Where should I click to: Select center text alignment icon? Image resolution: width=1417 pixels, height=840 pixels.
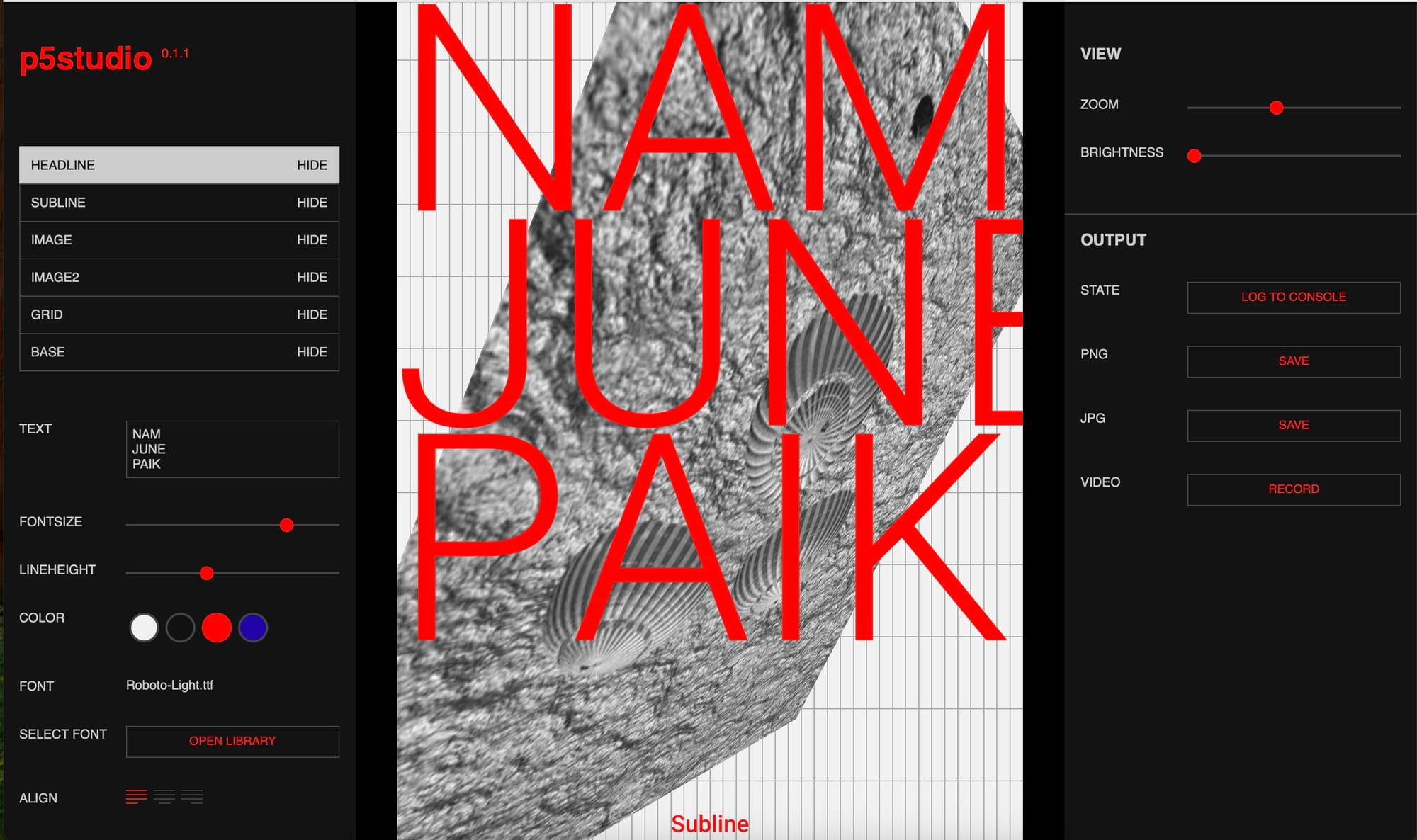(164, 797)
